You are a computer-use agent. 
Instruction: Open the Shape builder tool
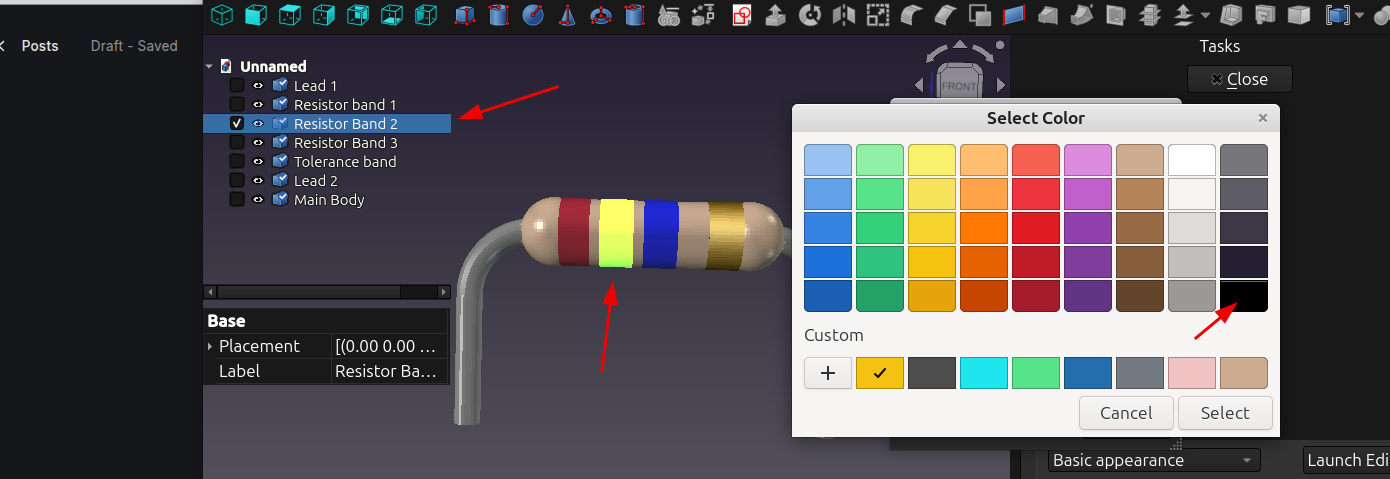click(703, 15)
